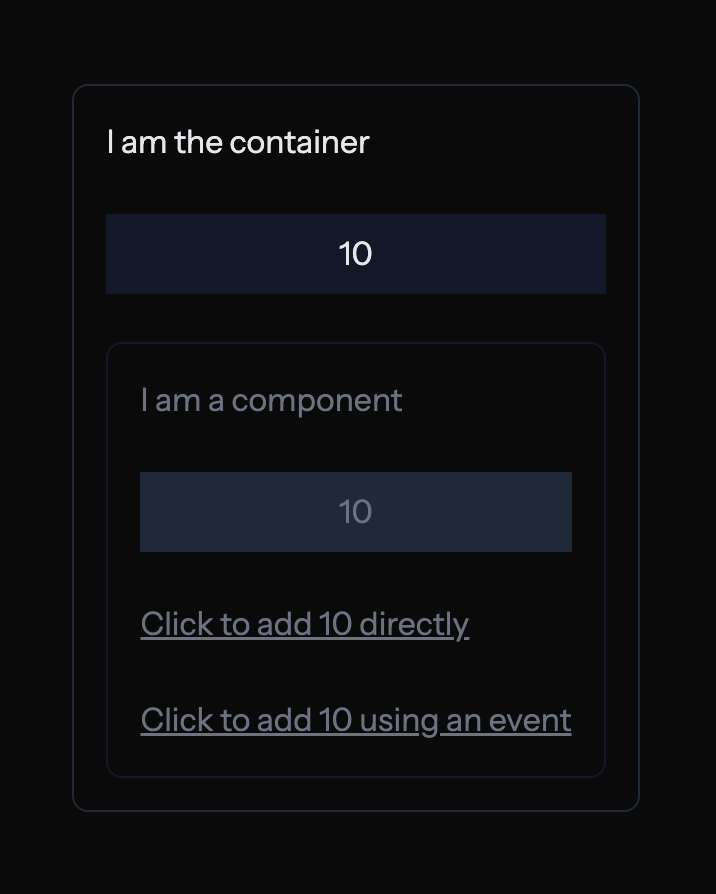Click the word 'component' in the inner heading
The image size is (716, 894).
pos(317,401)
